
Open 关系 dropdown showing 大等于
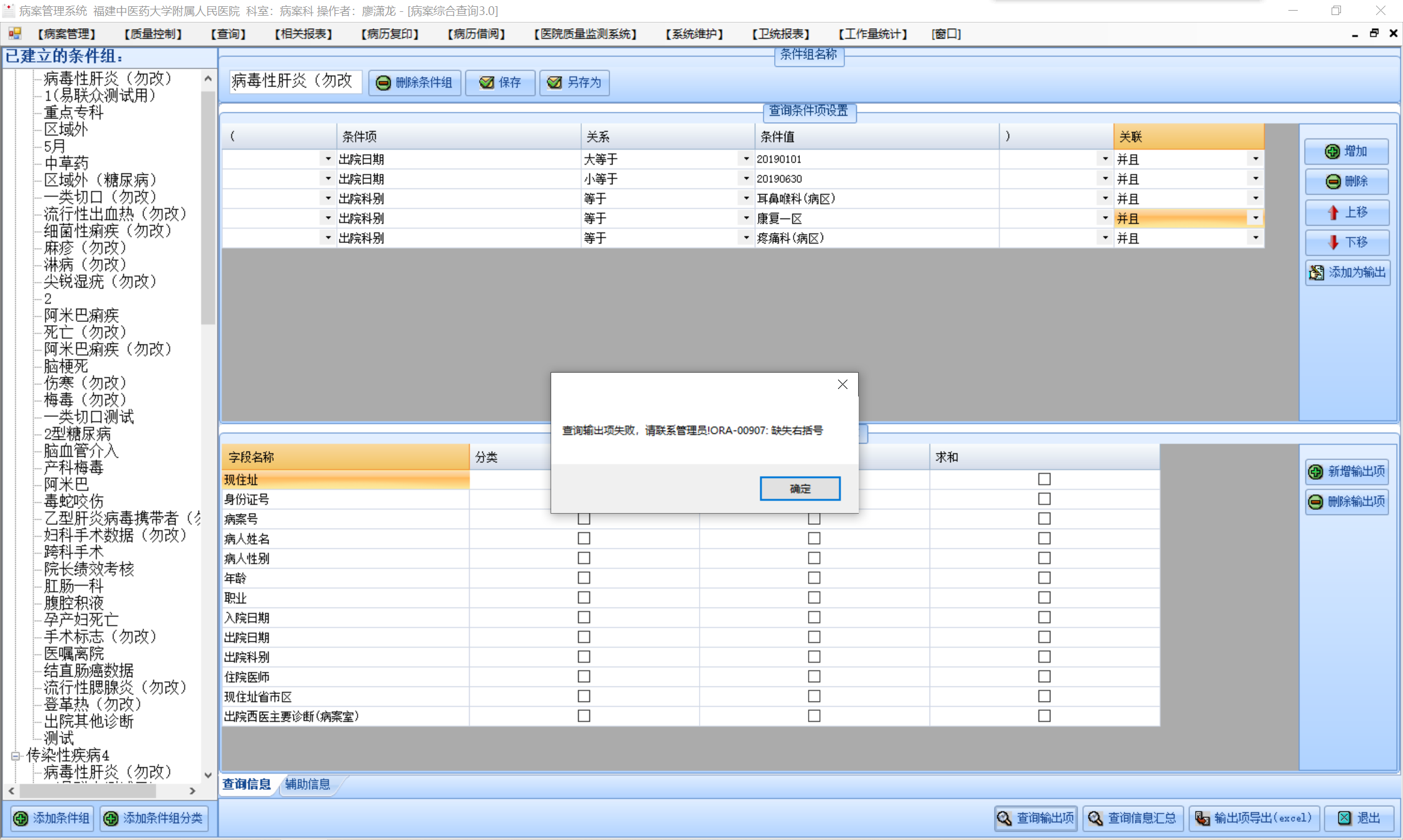point(746,159)
